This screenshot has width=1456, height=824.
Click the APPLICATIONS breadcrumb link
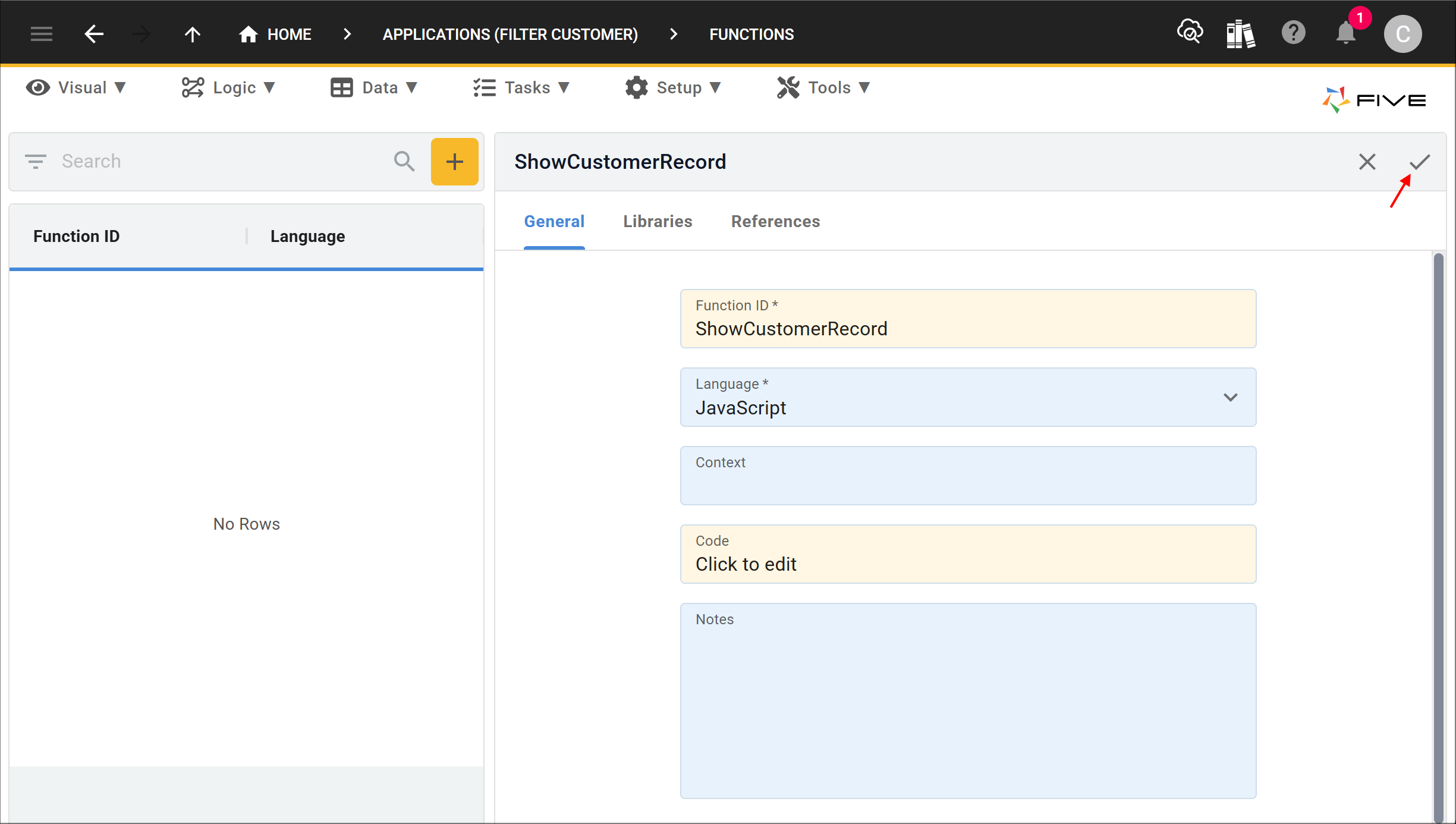coord(510,34)
